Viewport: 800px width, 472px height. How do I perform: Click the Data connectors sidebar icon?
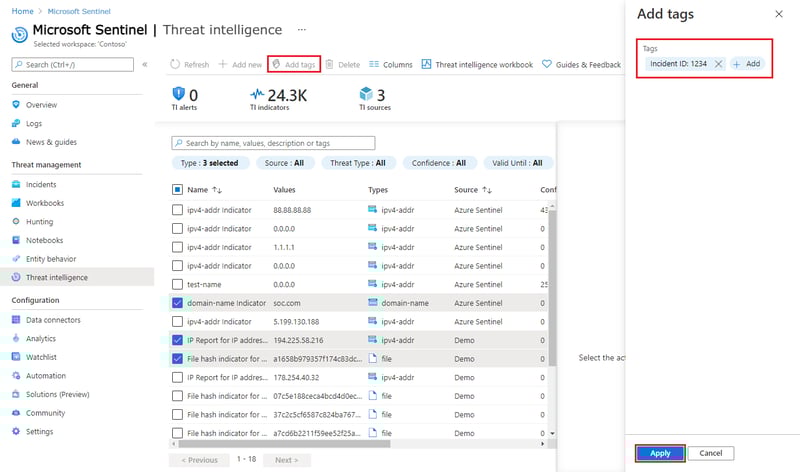(16, 320)
